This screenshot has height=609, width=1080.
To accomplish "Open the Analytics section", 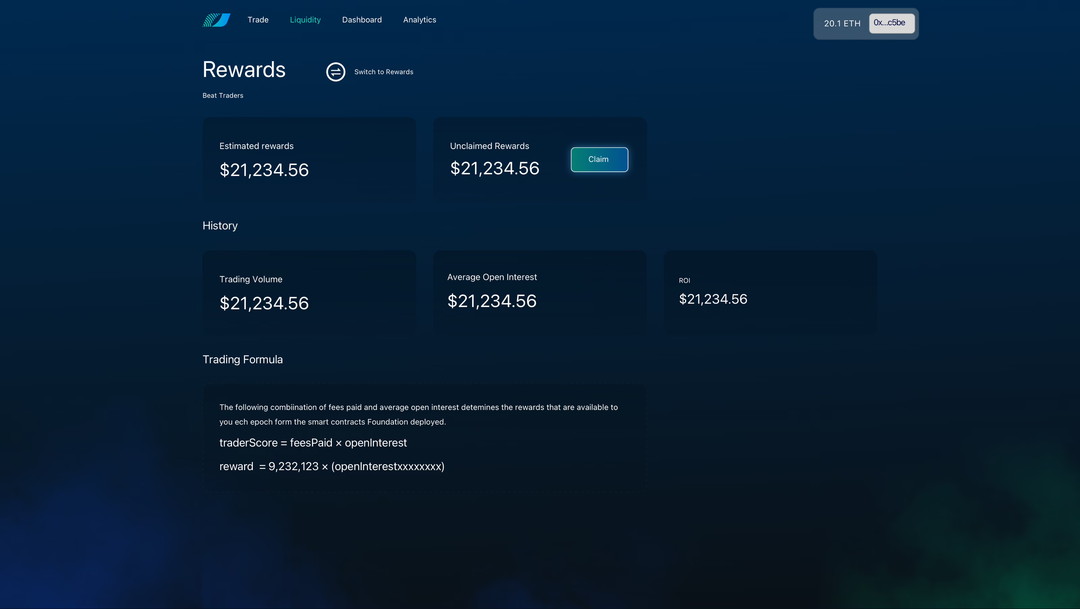I will click(419, 20).
